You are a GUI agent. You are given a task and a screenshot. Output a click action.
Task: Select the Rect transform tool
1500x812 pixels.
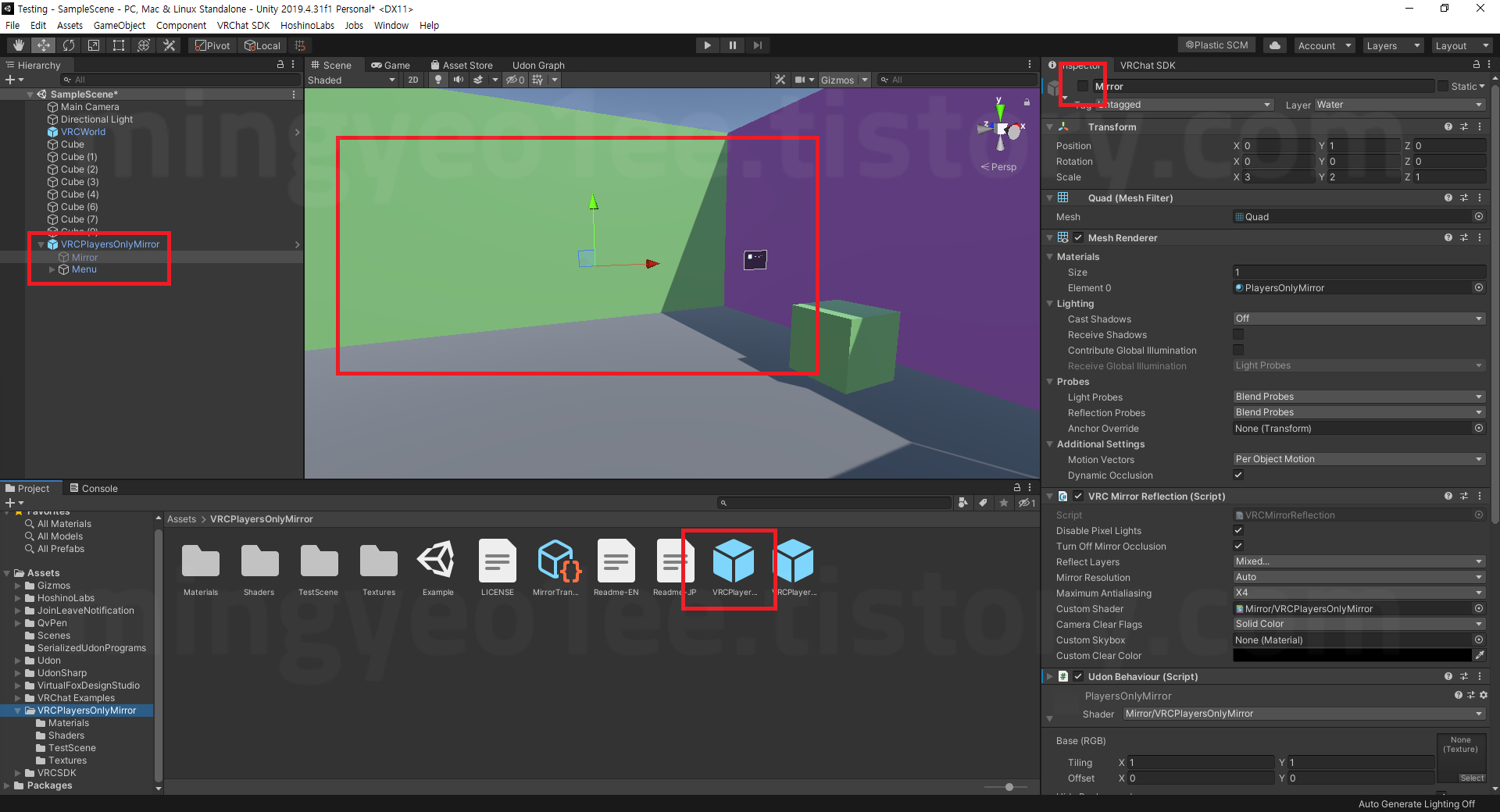pos(119,45)
